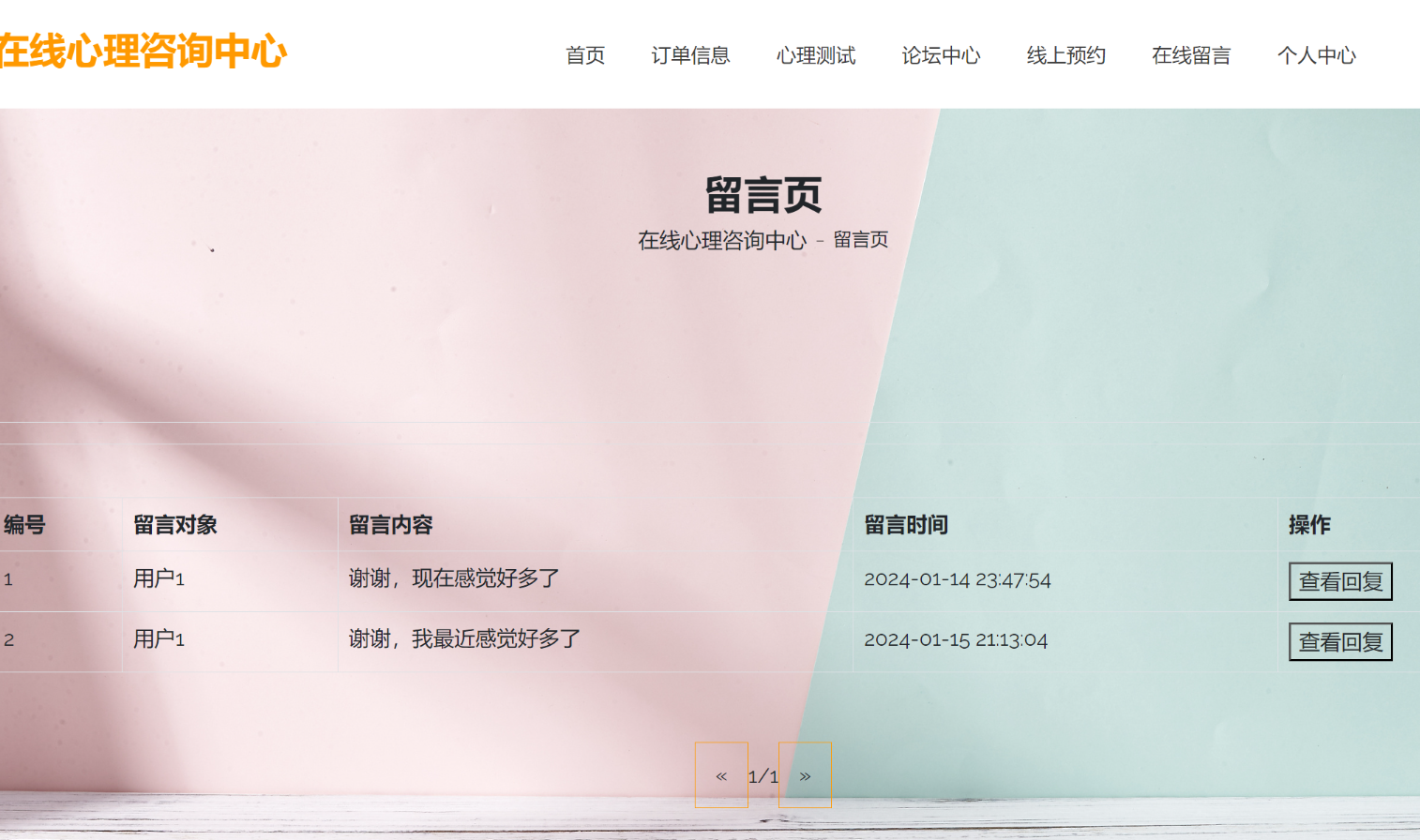
Task: Navigate to 心理测试
Action: click(816, 56)
